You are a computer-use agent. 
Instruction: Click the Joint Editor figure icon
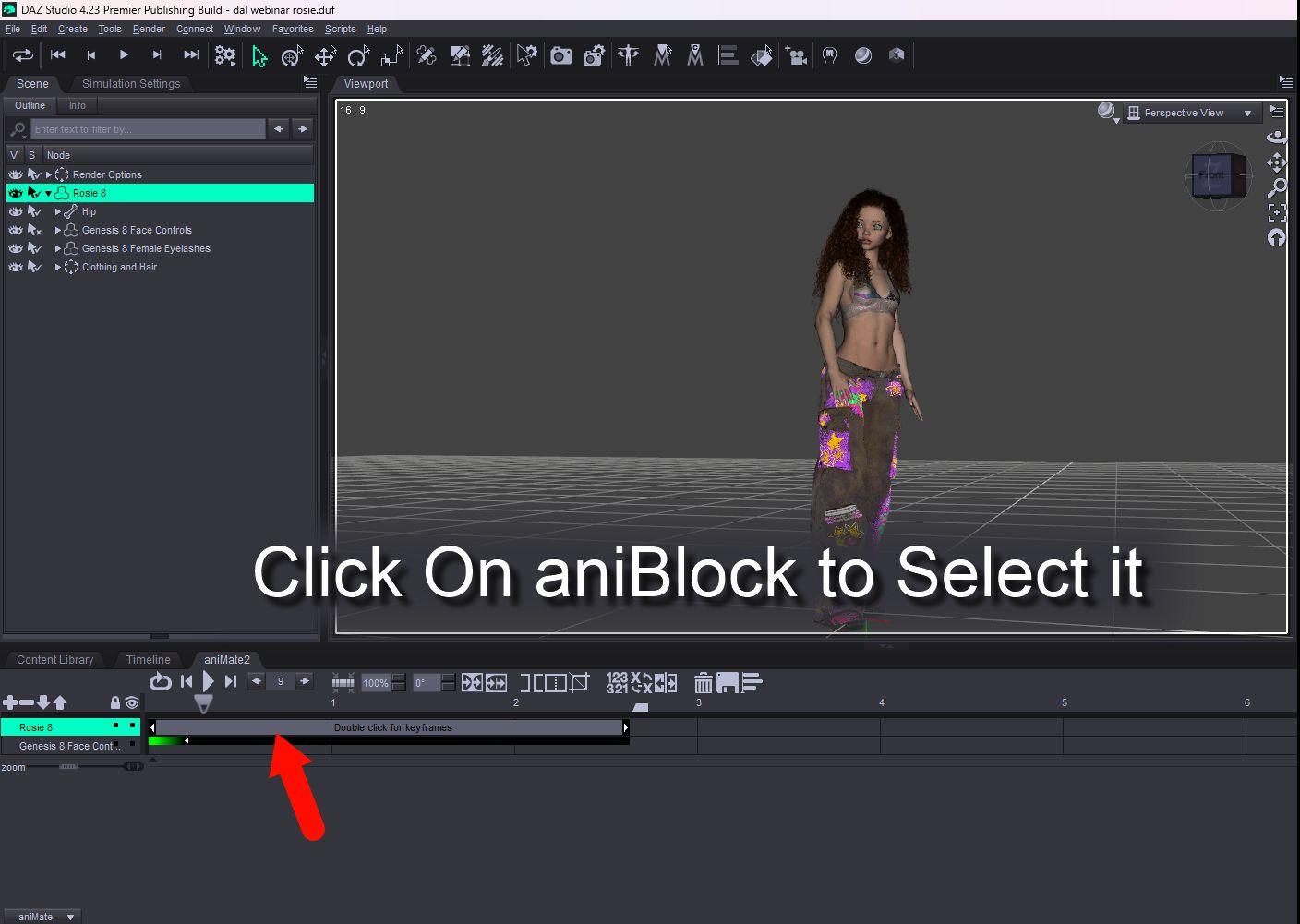[x=629, y=56]
